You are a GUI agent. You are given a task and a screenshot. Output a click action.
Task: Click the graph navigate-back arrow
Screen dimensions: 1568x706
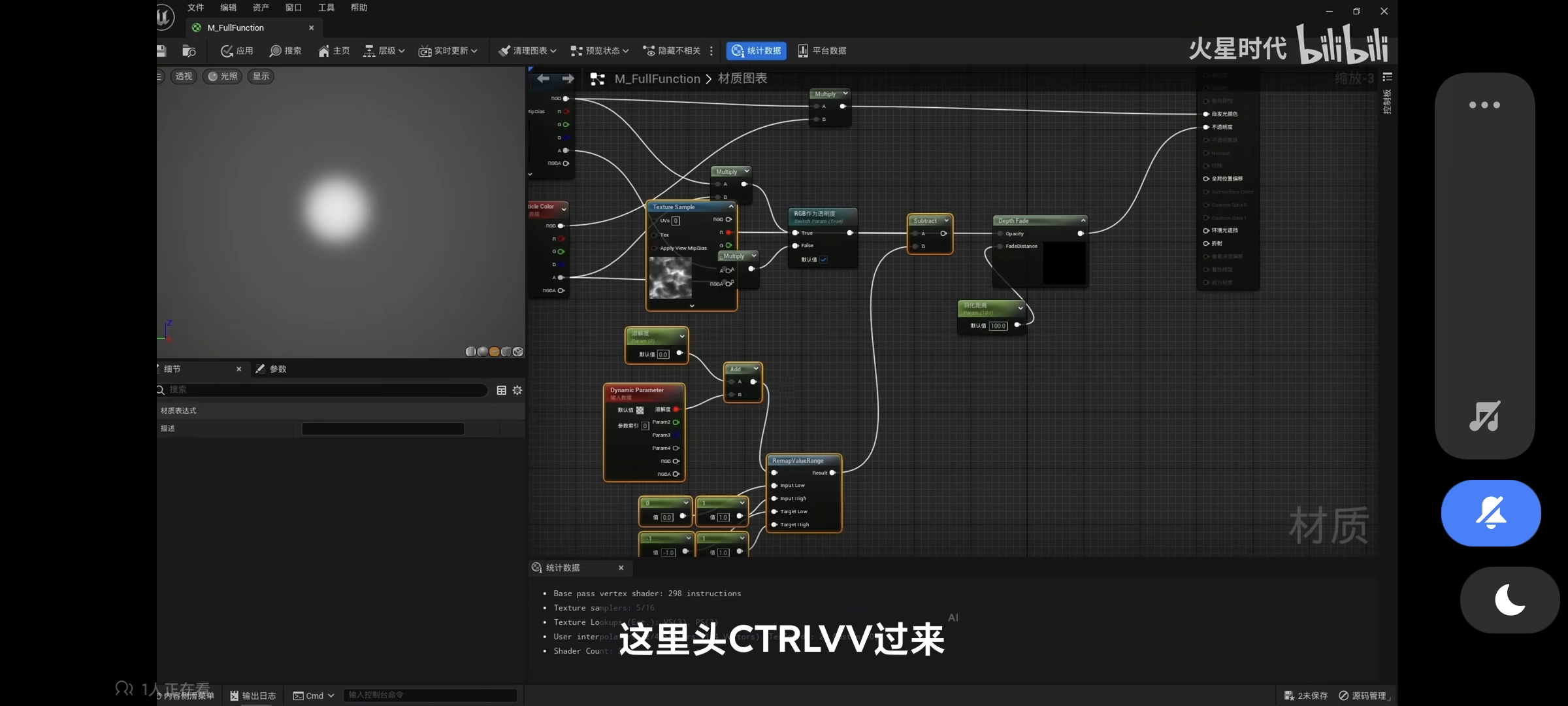click(x=543, y=79)
